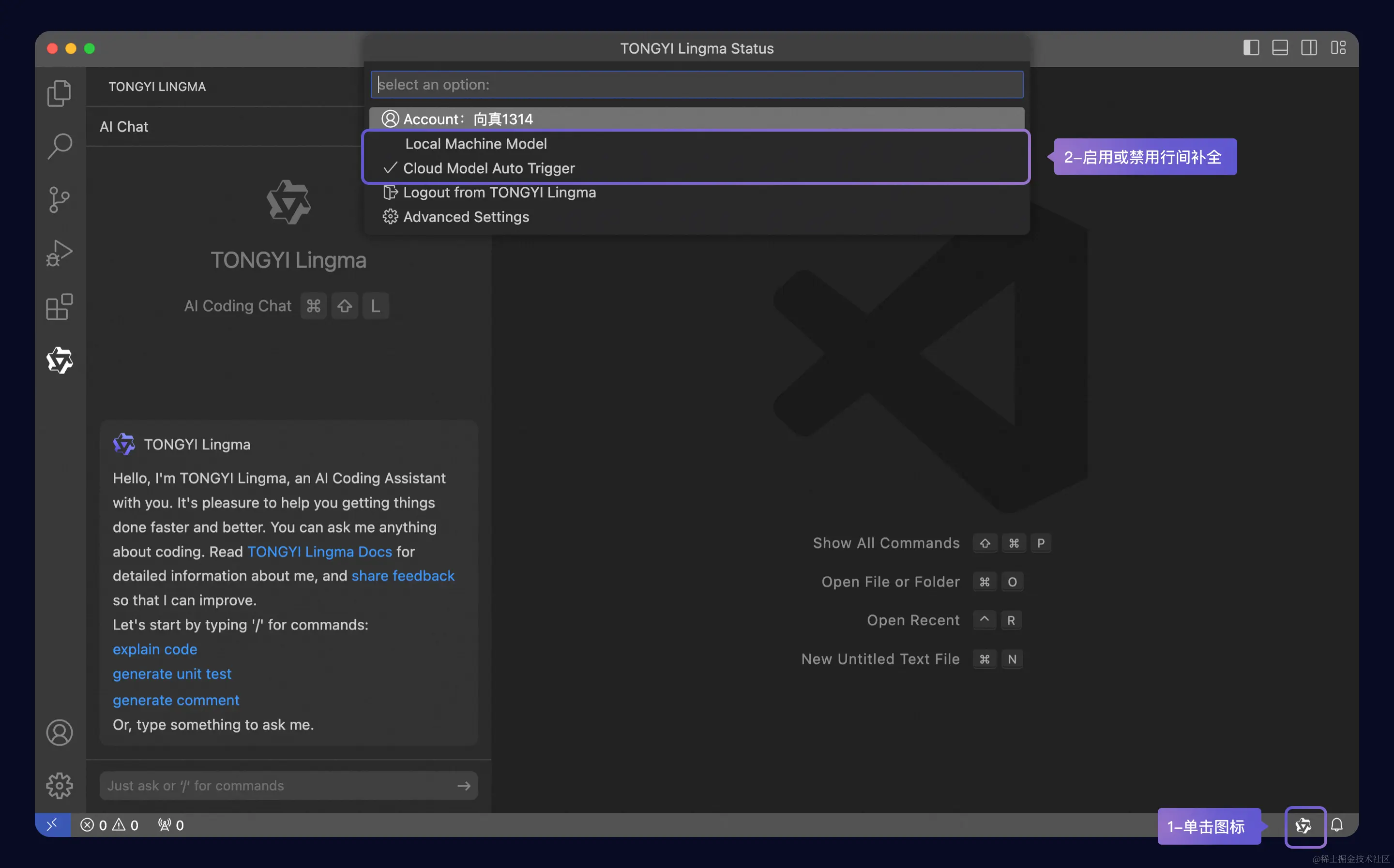Open the Search view icon
The height and width of the screenshot is (868, 1394).
coord(59,146)
